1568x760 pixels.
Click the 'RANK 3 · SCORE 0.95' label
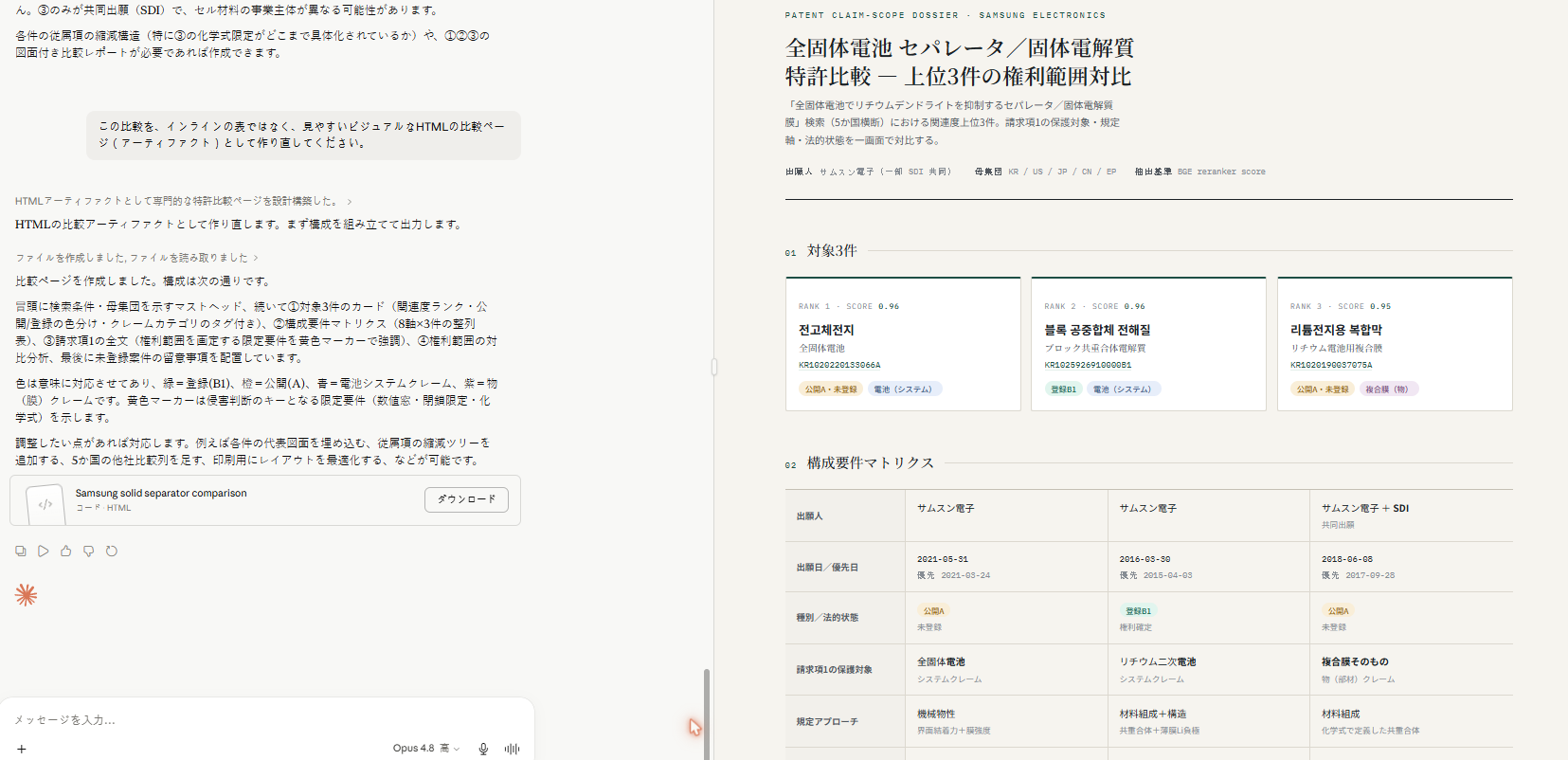tap(1341, 307)
